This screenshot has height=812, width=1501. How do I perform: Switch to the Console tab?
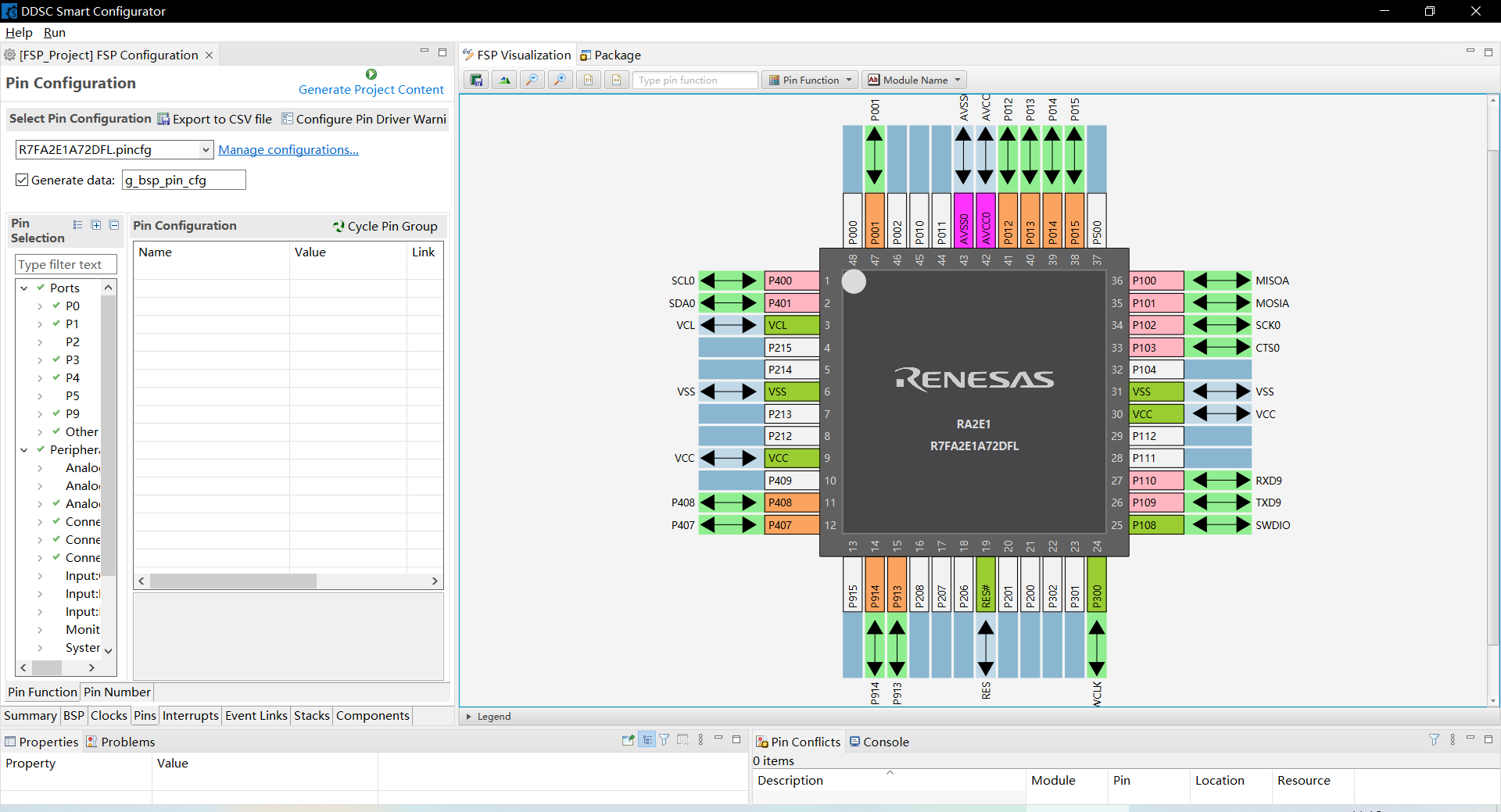coord(879,742)
